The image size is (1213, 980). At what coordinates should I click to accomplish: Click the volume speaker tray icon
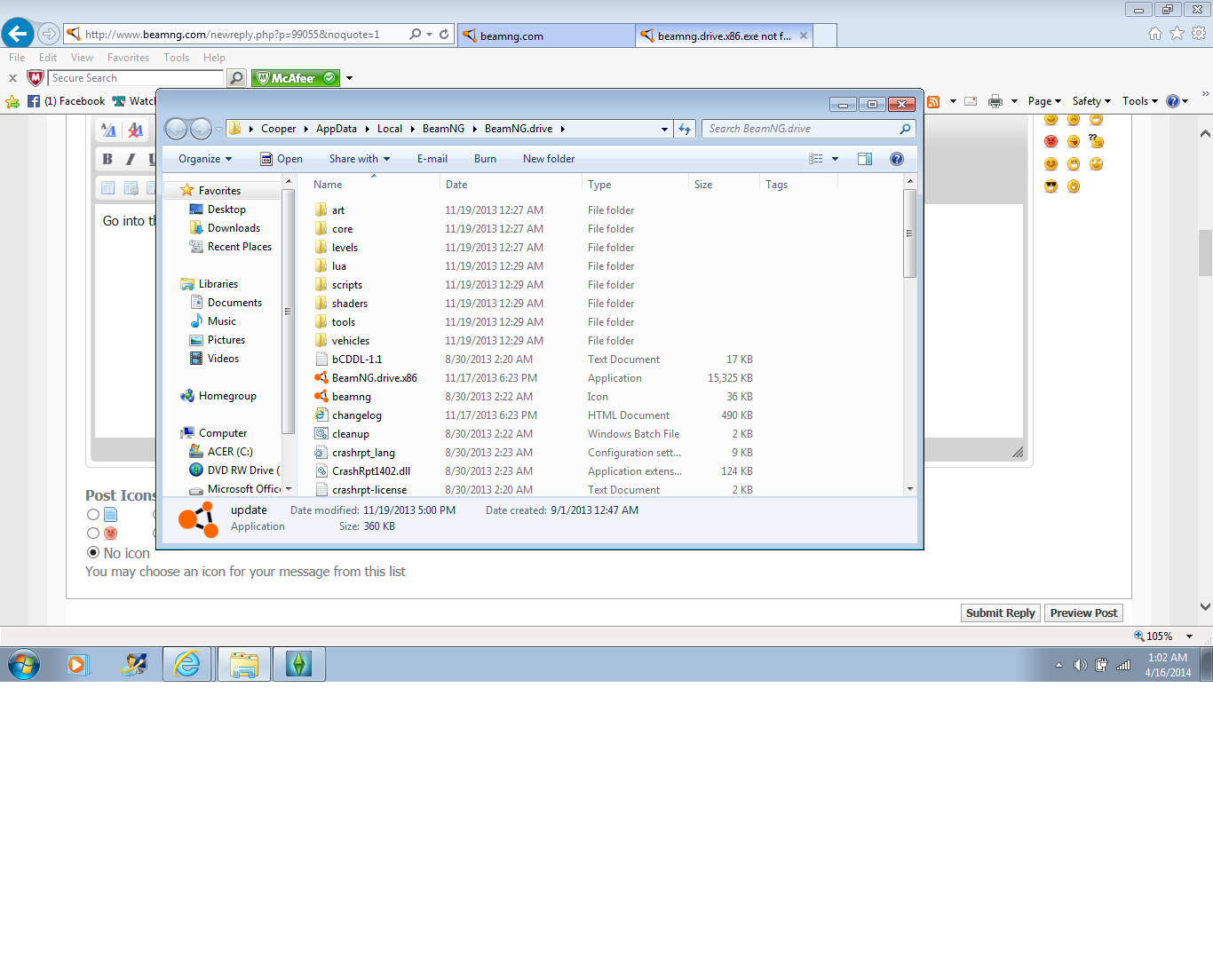pos(1080,665)
